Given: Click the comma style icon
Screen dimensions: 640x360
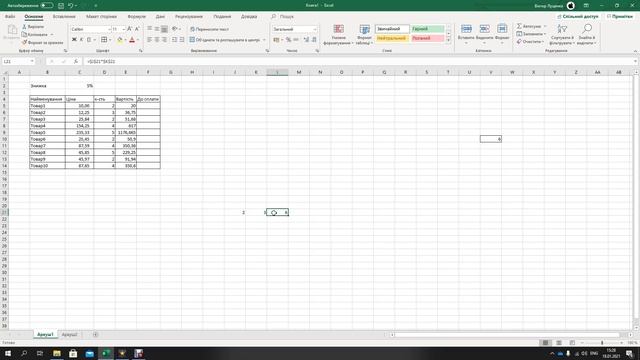Looking at the screenshot, I should (x=296, y=40).
